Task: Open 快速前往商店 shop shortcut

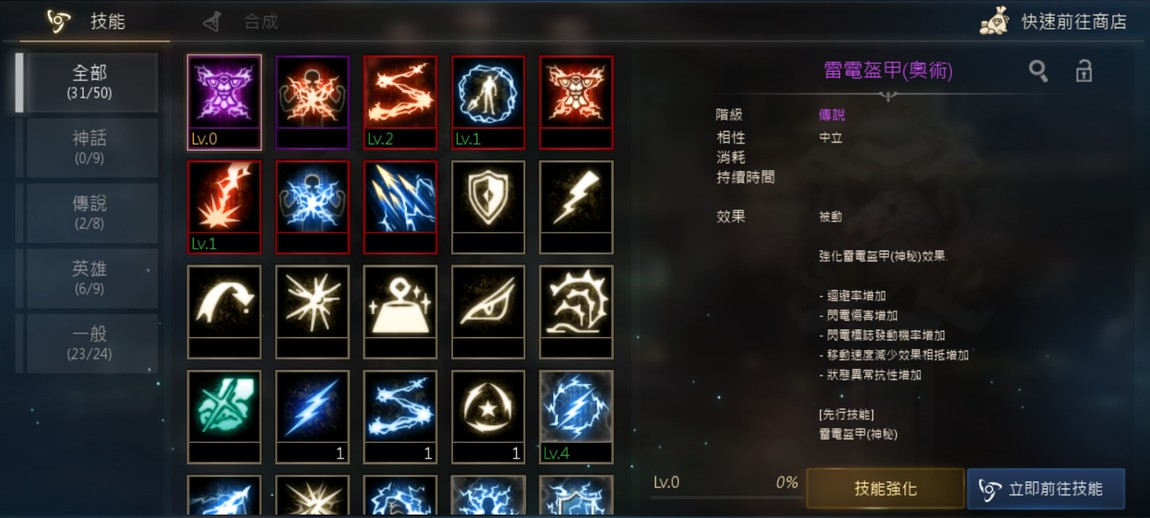Action: (x=1053, y=21)
